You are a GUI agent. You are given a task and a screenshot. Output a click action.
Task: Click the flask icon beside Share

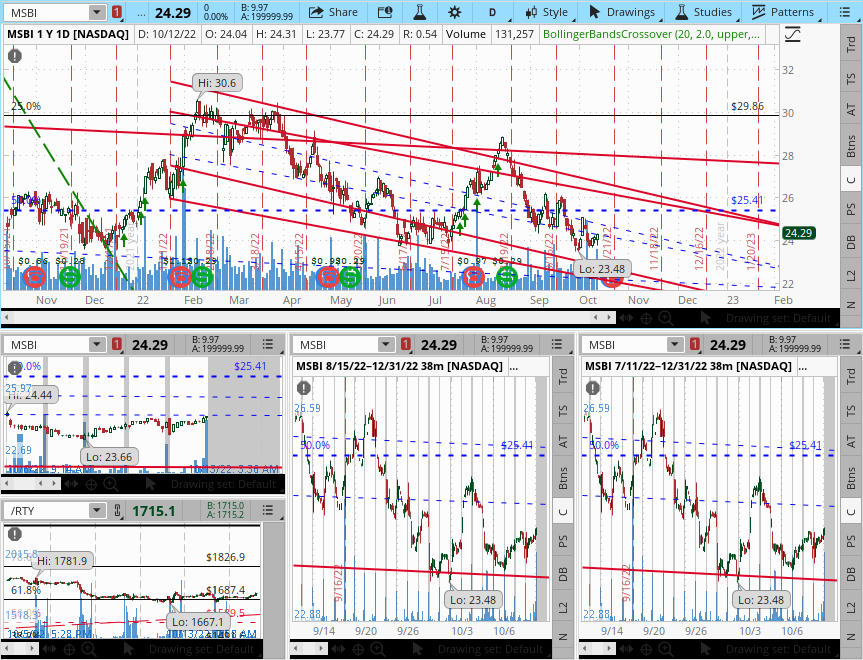pos(419,12)
